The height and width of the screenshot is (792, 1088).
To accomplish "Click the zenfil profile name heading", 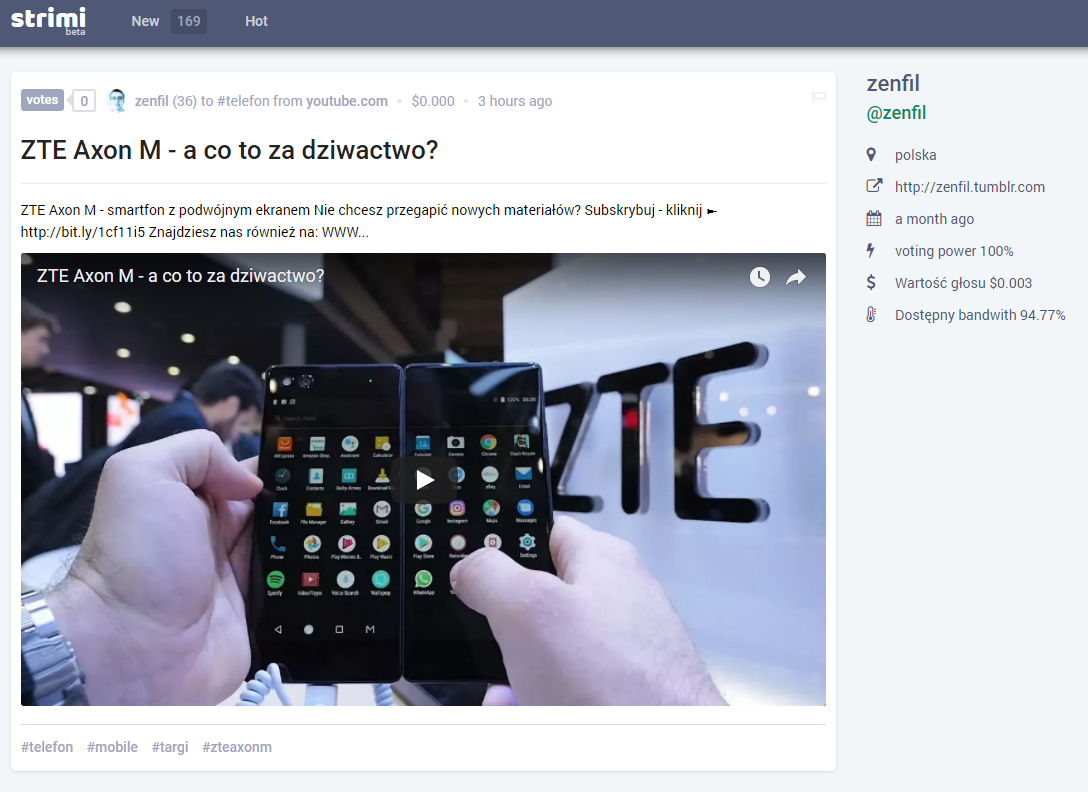I will 893,83.
